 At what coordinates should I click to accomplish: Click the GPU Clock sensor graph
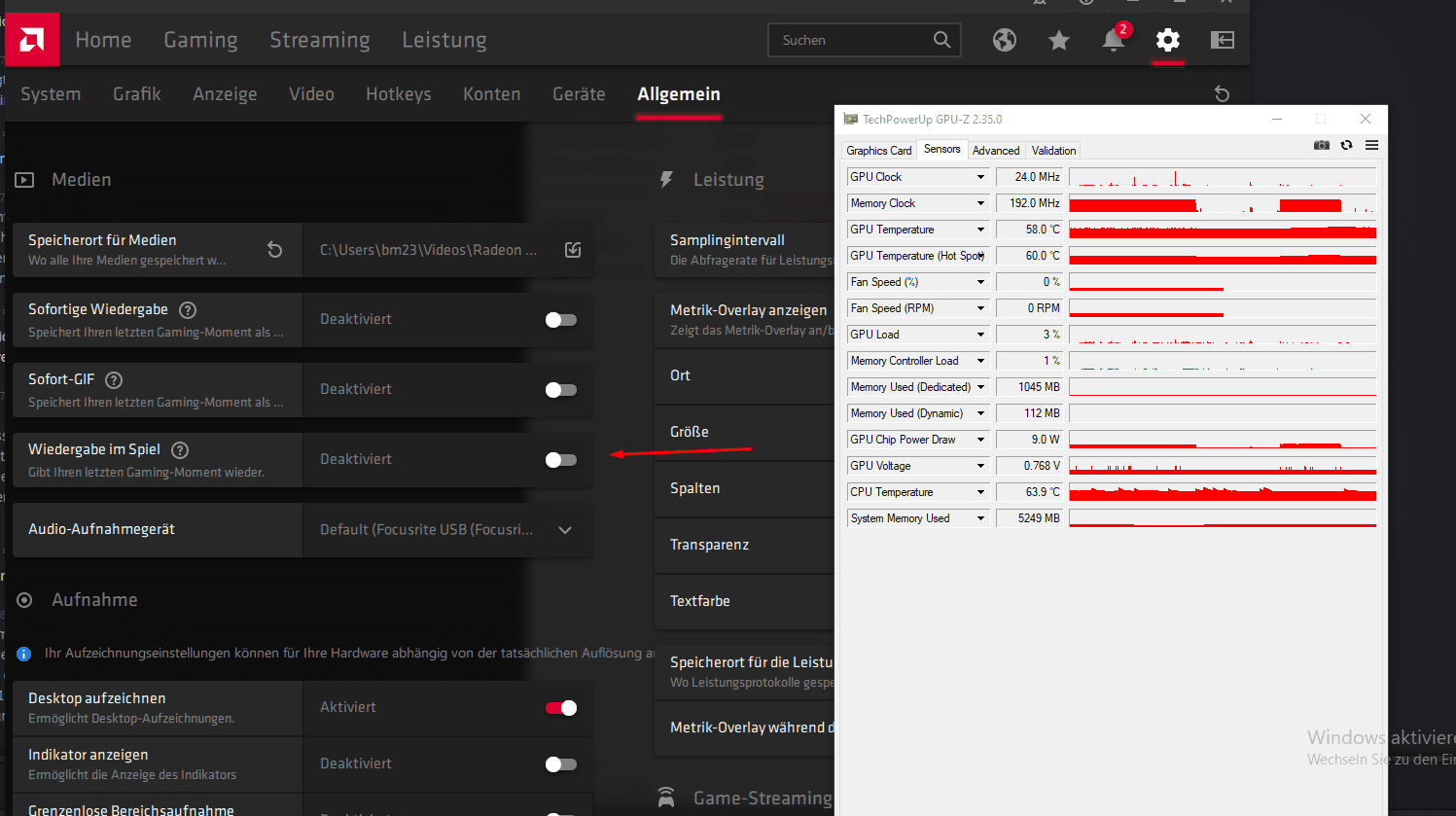[1223, 177]
